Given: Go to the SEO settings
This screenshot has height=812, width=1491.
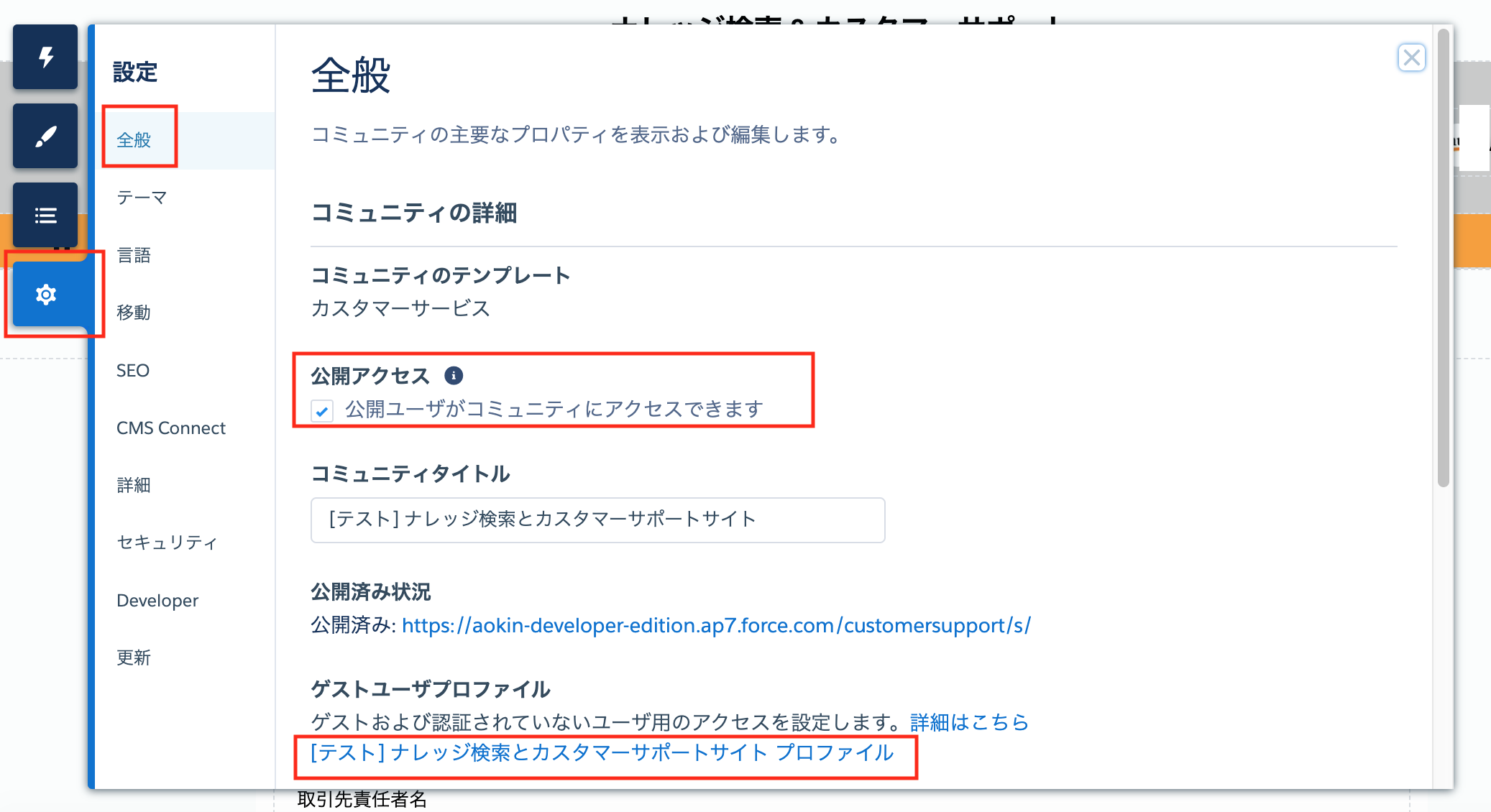Looking at the screenshot, I should click(x=133, y=370).
